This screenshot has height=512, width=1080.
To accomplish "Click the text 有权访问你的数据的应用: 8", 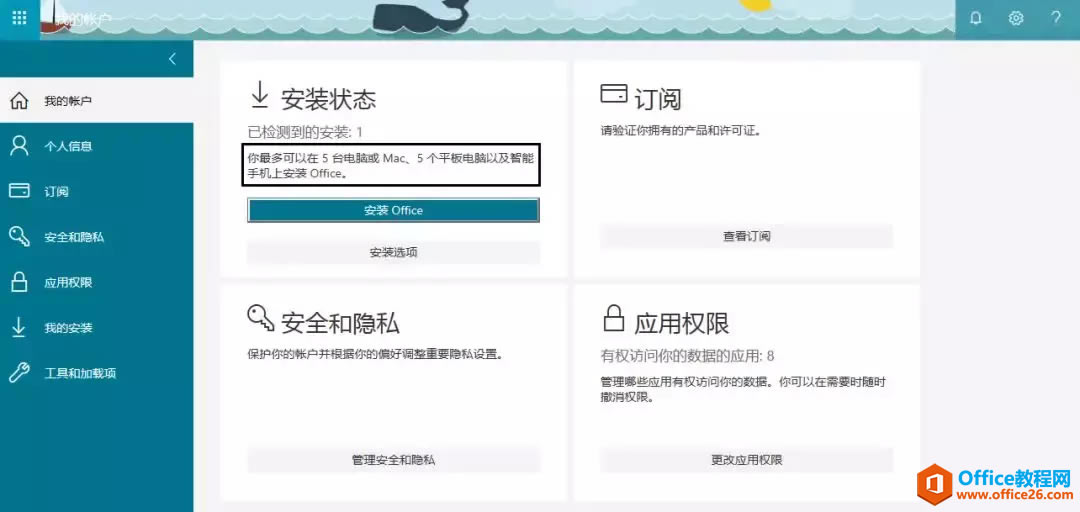I will click(x=687, y=356).
